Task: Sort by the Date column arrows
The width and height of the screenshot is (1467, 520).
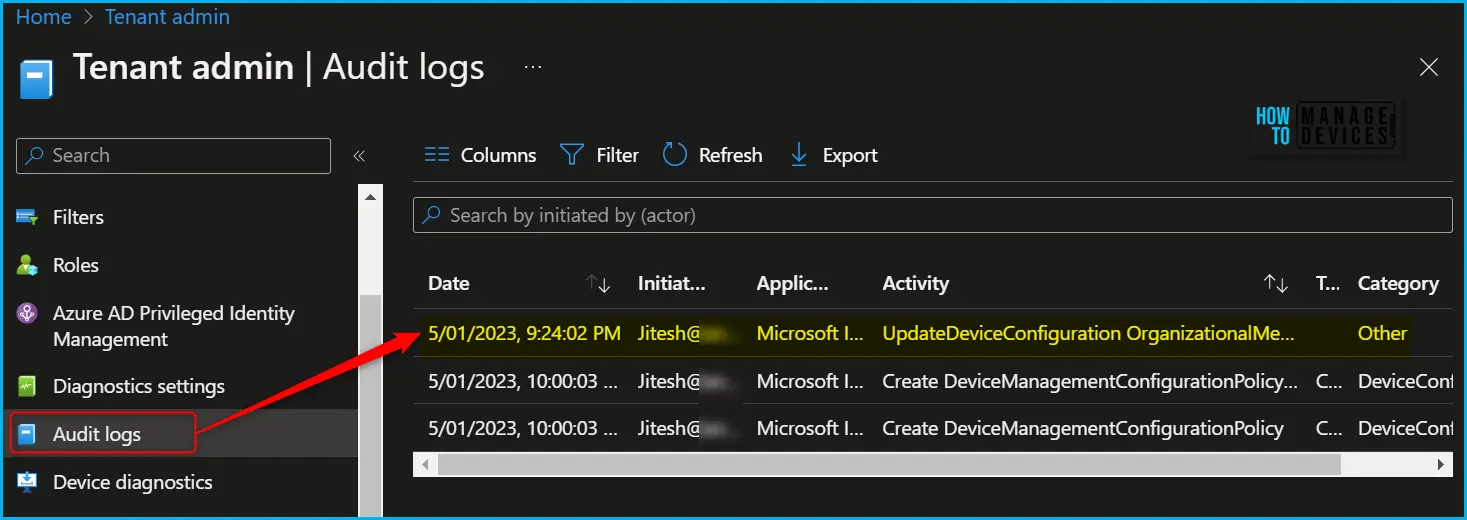Action: (x=598, y=284)
